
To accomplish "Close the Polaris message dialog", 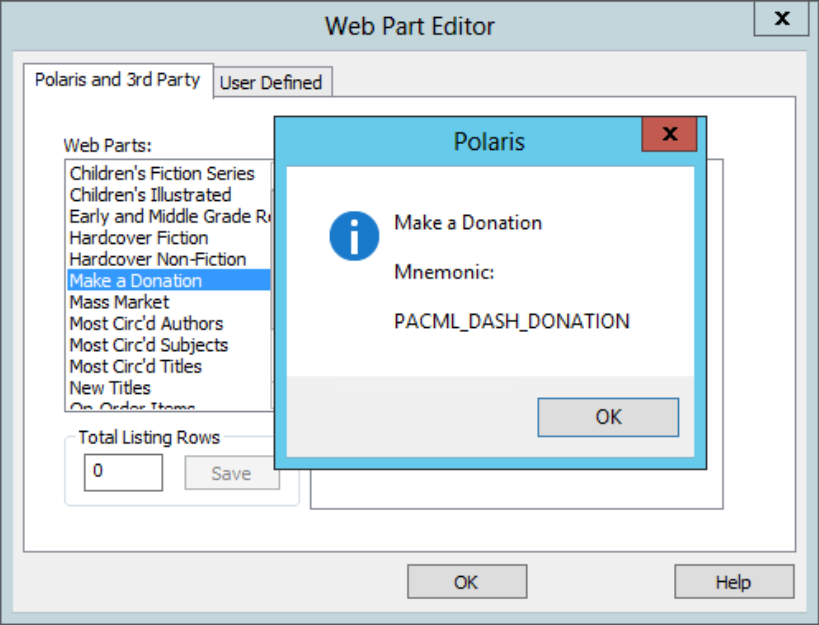I will point(668,134).
